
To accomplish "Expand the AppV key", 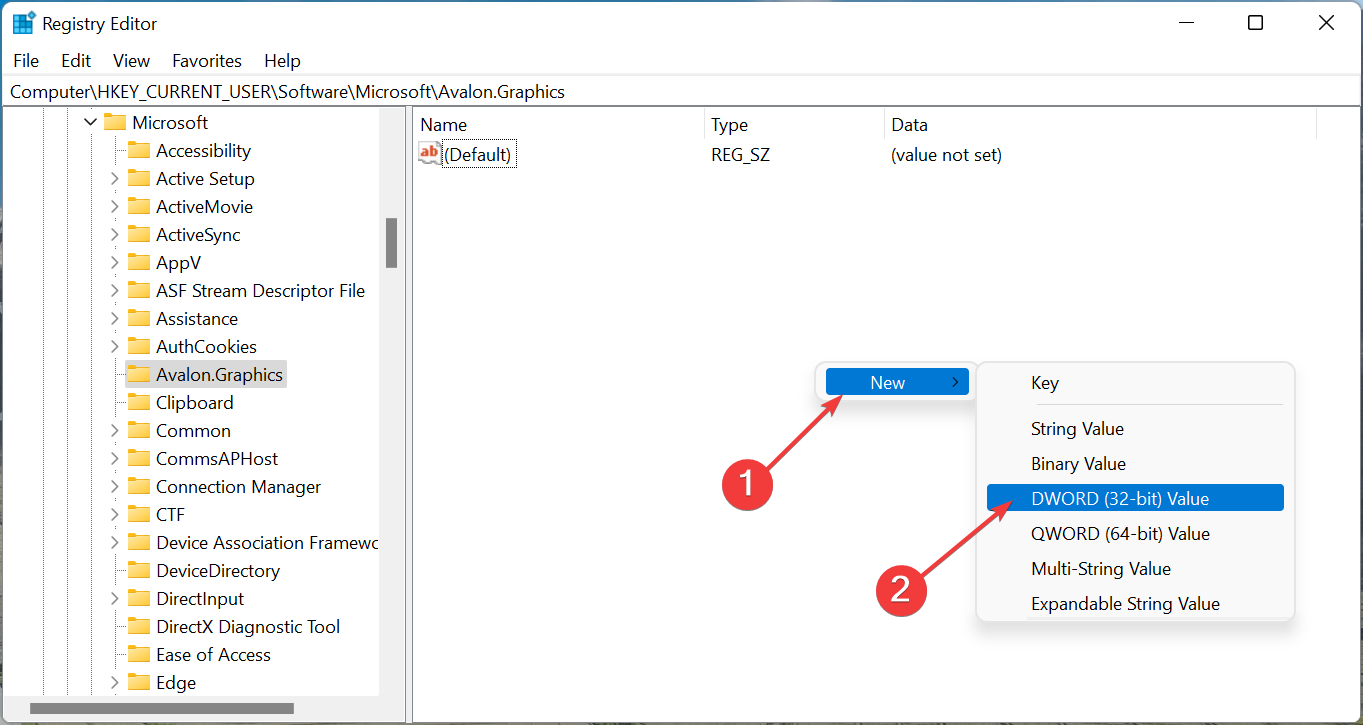I will coord(114,263).
